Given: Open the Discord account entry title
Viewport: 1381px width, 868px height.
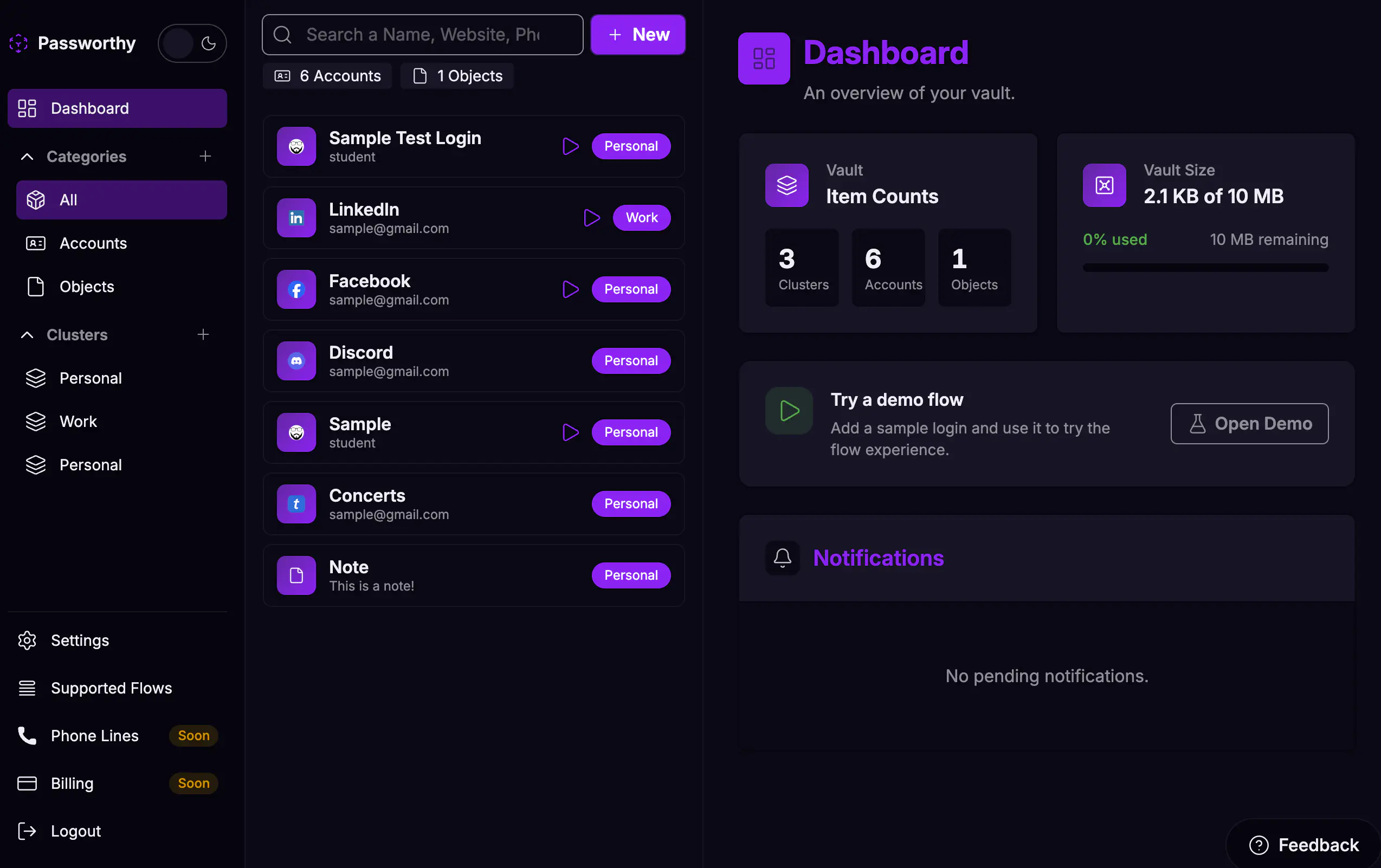Looking at the screenshot, I should [361, 353].
